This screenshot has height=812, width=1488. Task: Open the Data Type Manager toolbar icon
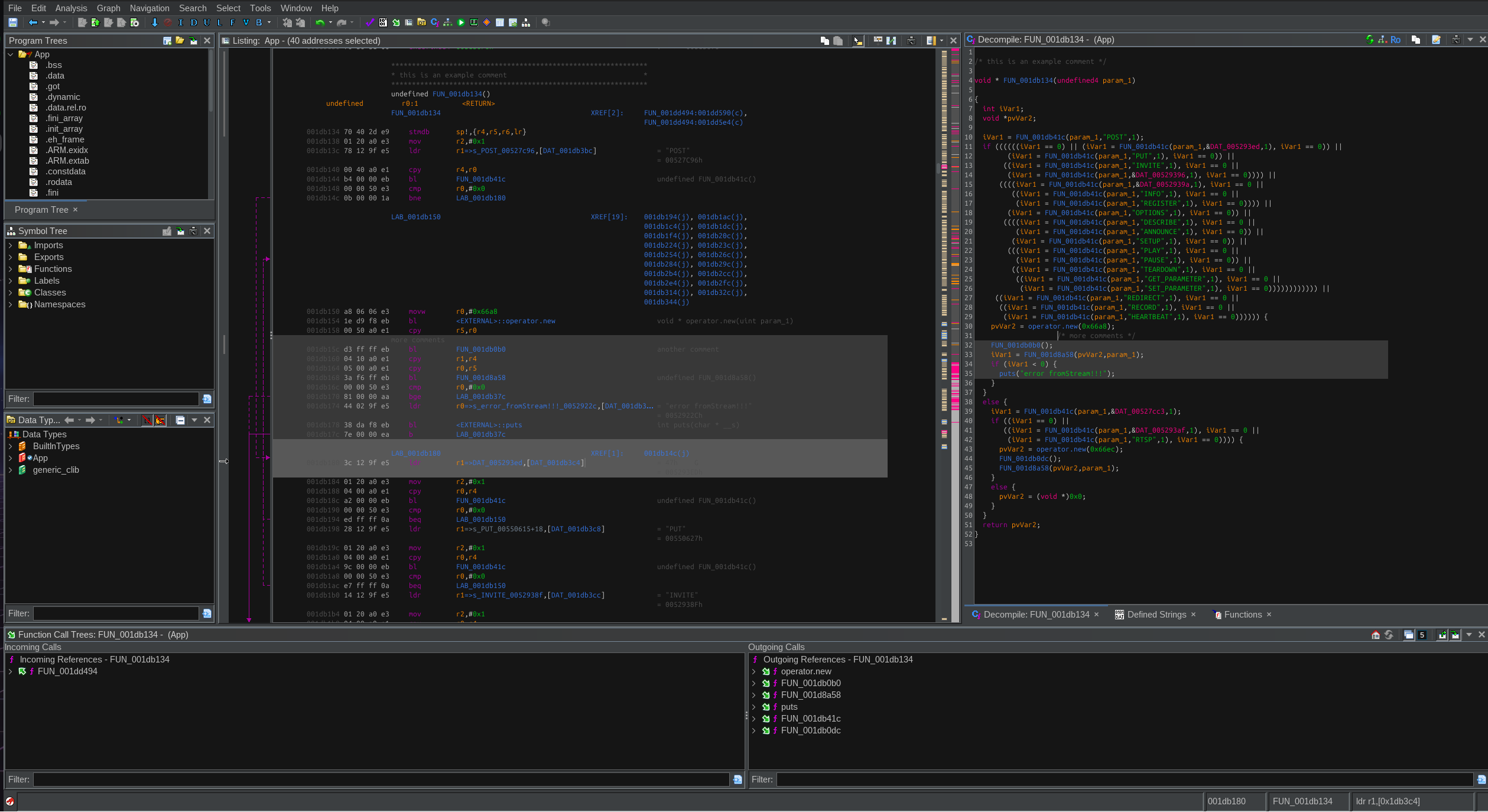click(x=421, y=22)
